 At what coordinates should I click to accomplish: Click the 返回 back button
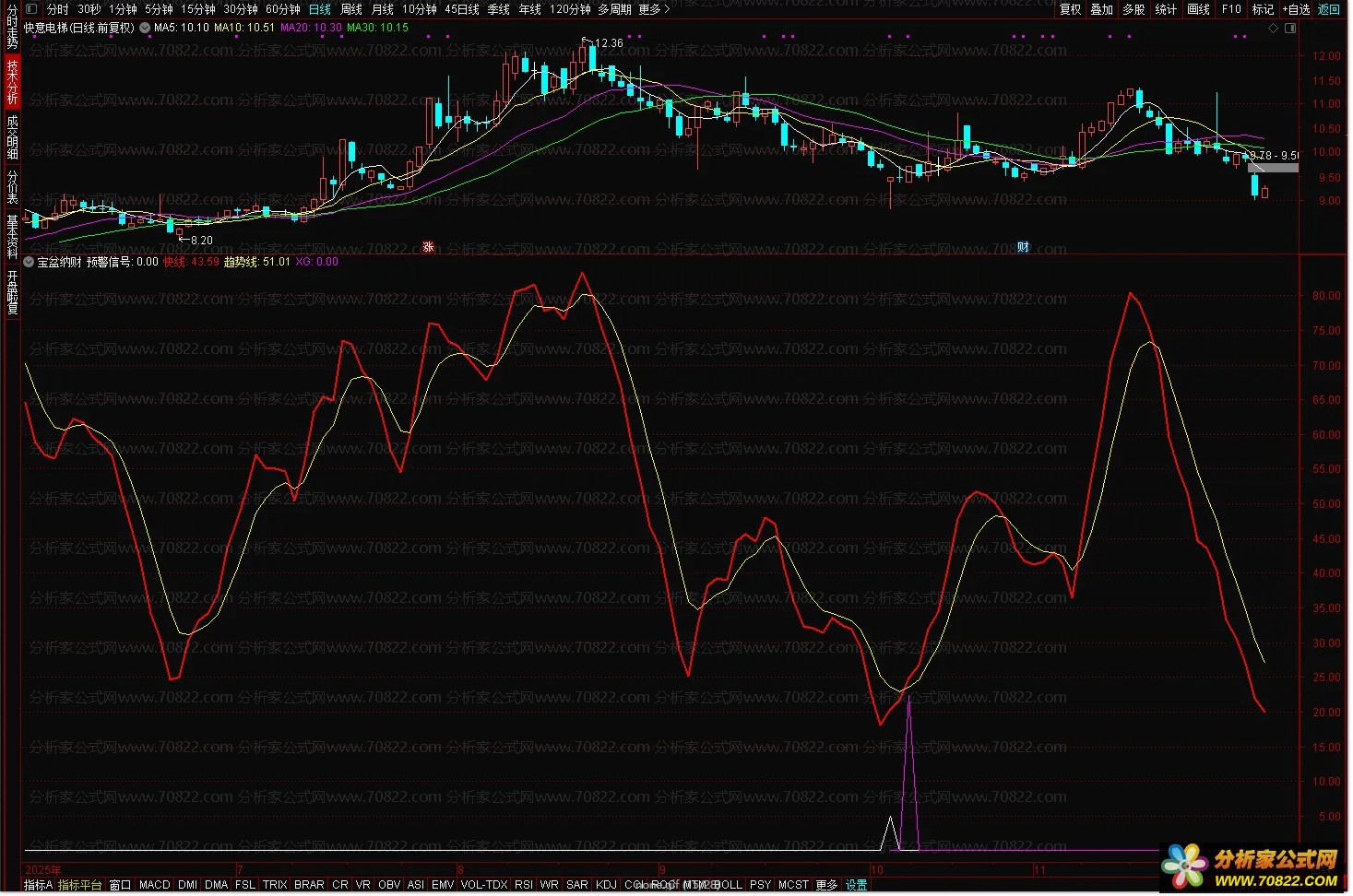tap(1329, 9)
